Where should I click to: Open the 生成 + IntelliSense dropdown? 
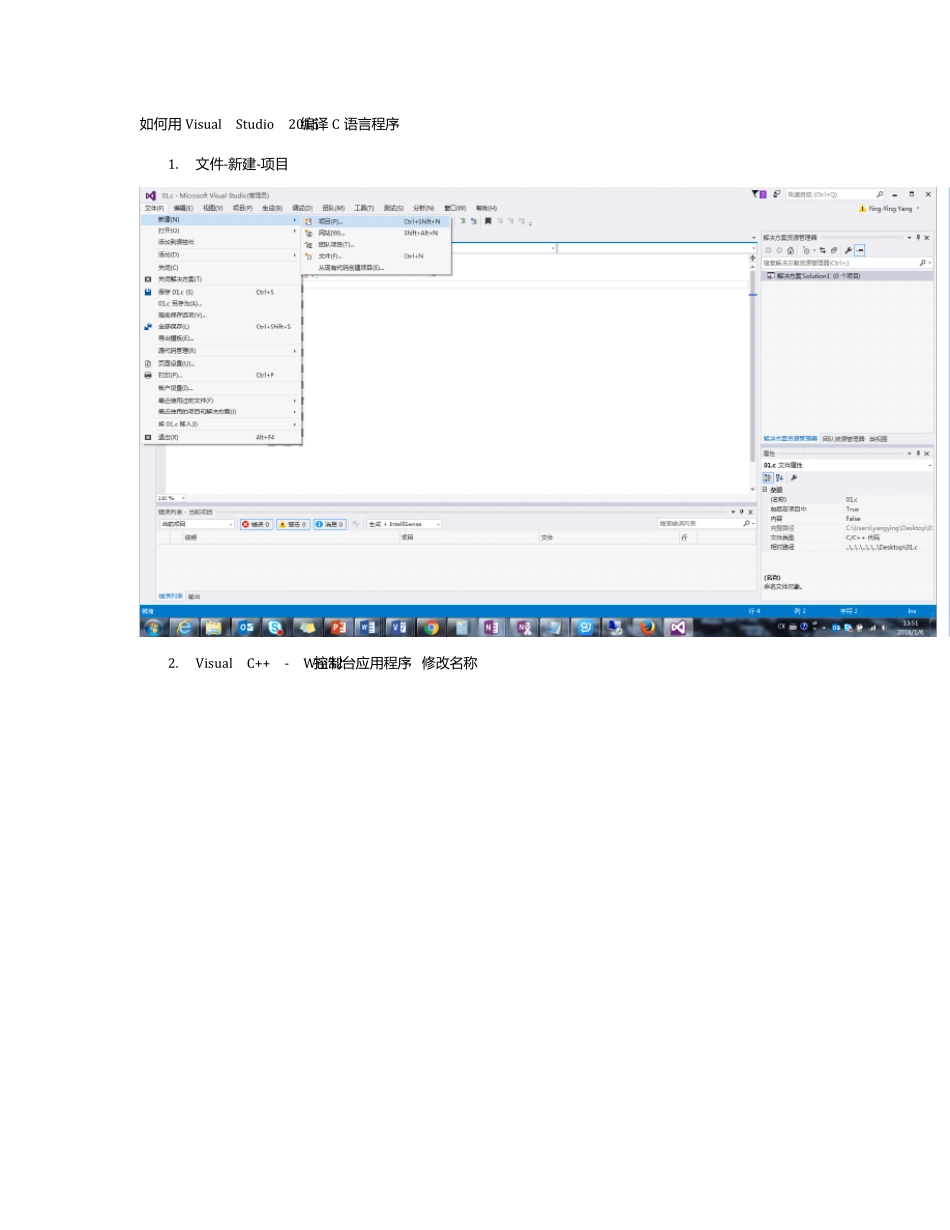click(x=404, y=524)
